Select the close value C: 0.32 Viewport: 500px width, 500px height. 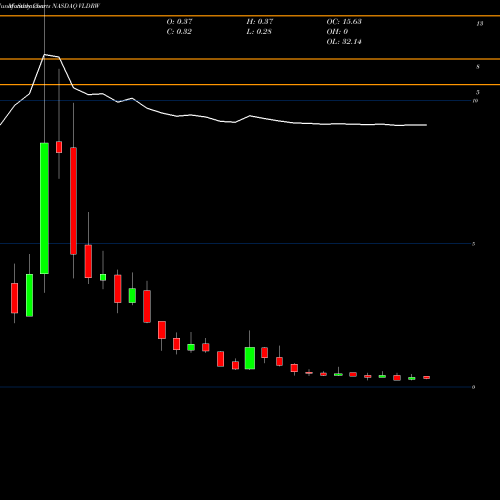[179, 32]
